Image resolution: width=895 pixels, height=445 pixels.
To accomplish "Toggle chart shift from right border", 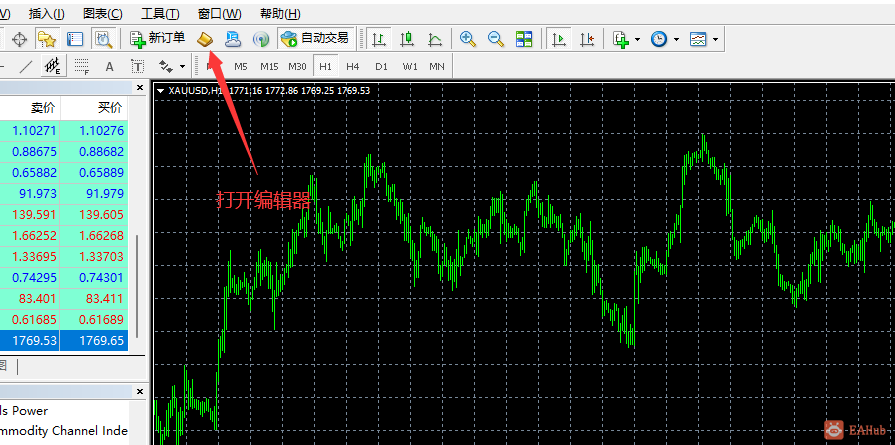I will tap(587, 39).
